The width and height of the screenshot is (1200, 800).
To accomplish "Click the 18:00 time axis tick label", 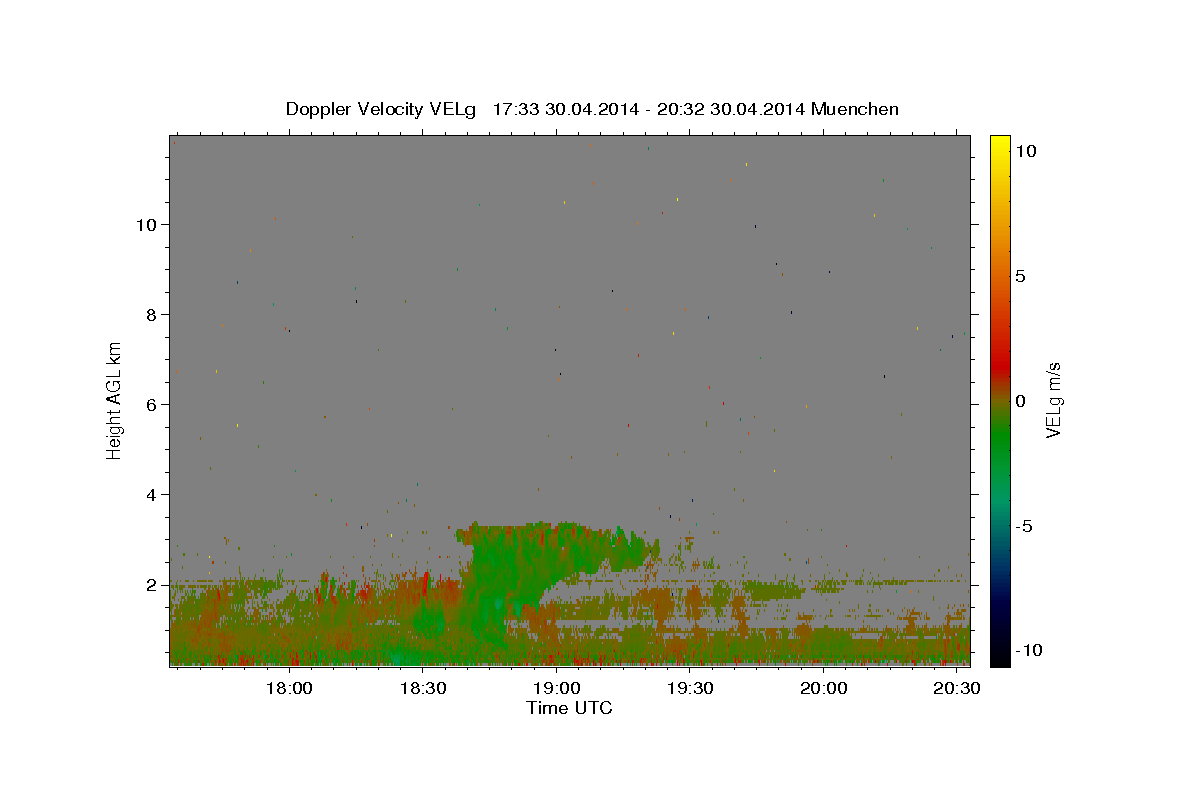I will click(x=290, y=688).
